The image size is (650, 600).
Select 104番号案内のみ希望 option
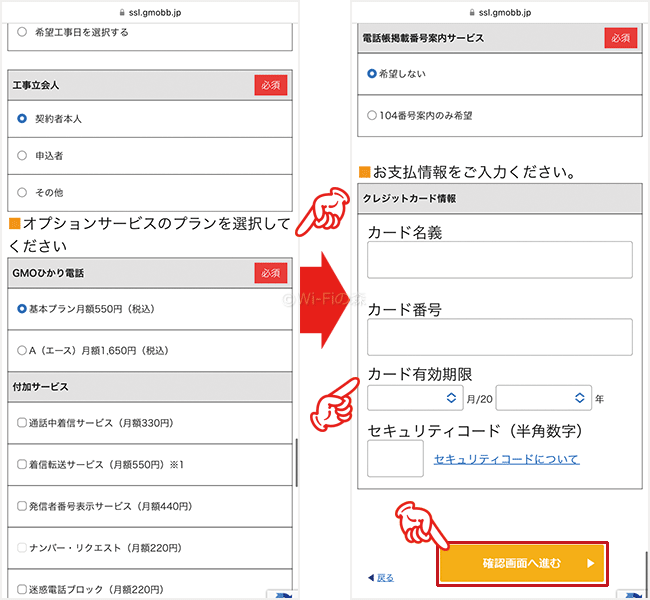(x=372, y=115)
